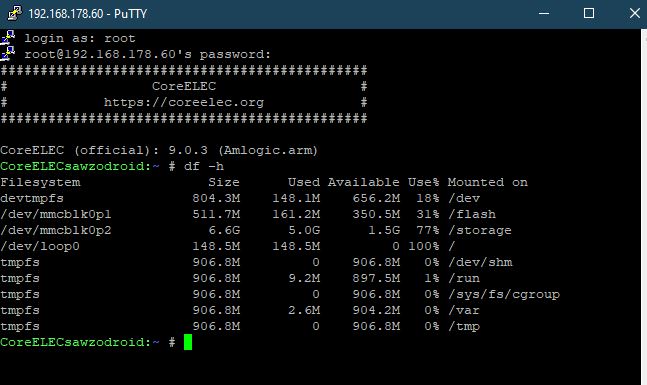Click the 'CoreELEC' banner title

[184, 86]
